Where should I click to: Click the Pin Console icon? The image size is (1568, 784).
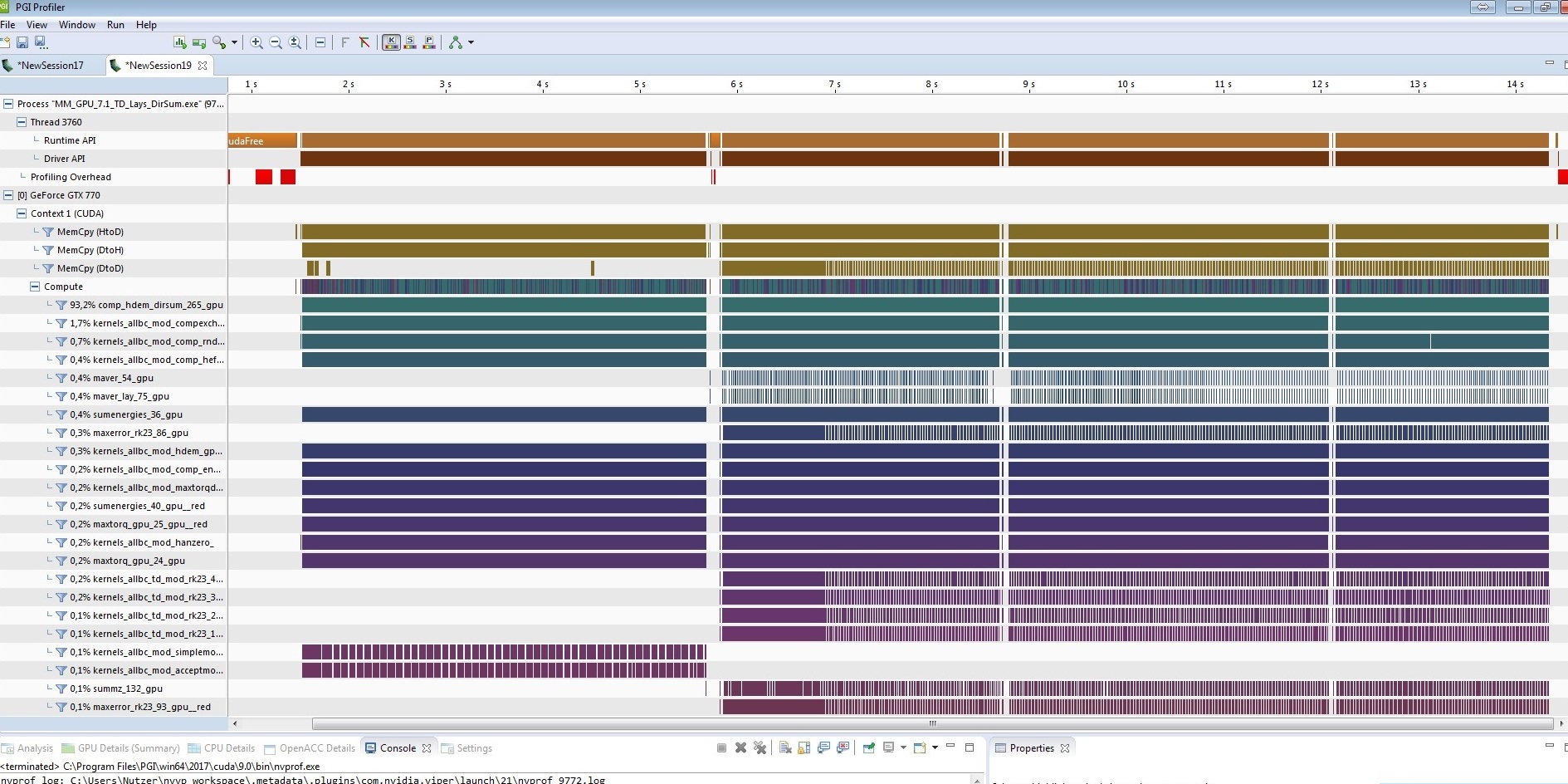tap(868, 748)
